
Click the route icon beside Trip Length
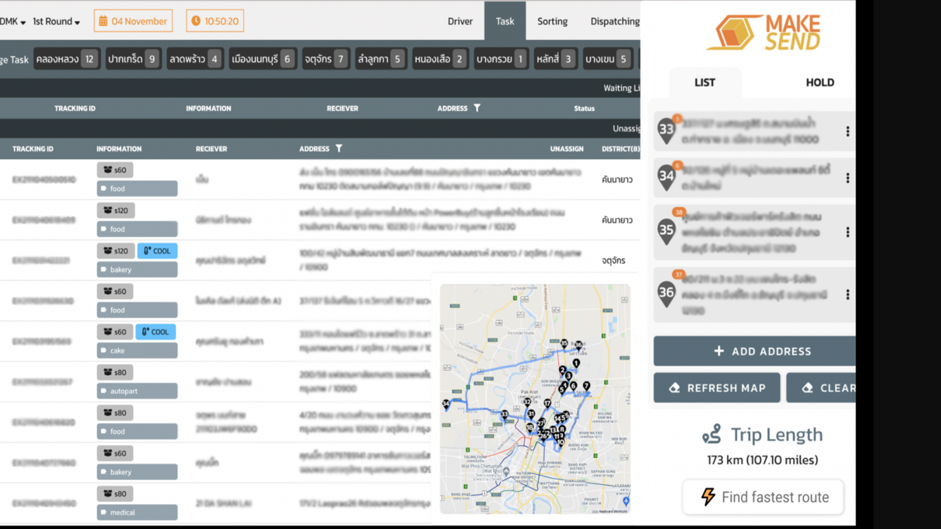pyautogui.click(x=711, y=435)
